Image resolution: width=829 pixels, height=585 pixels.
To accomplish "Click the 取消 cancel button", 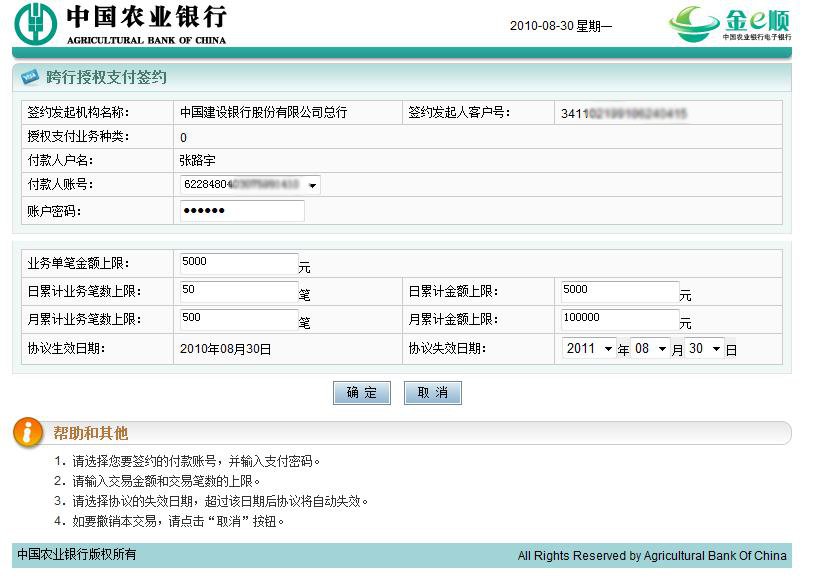I will 432,393.
